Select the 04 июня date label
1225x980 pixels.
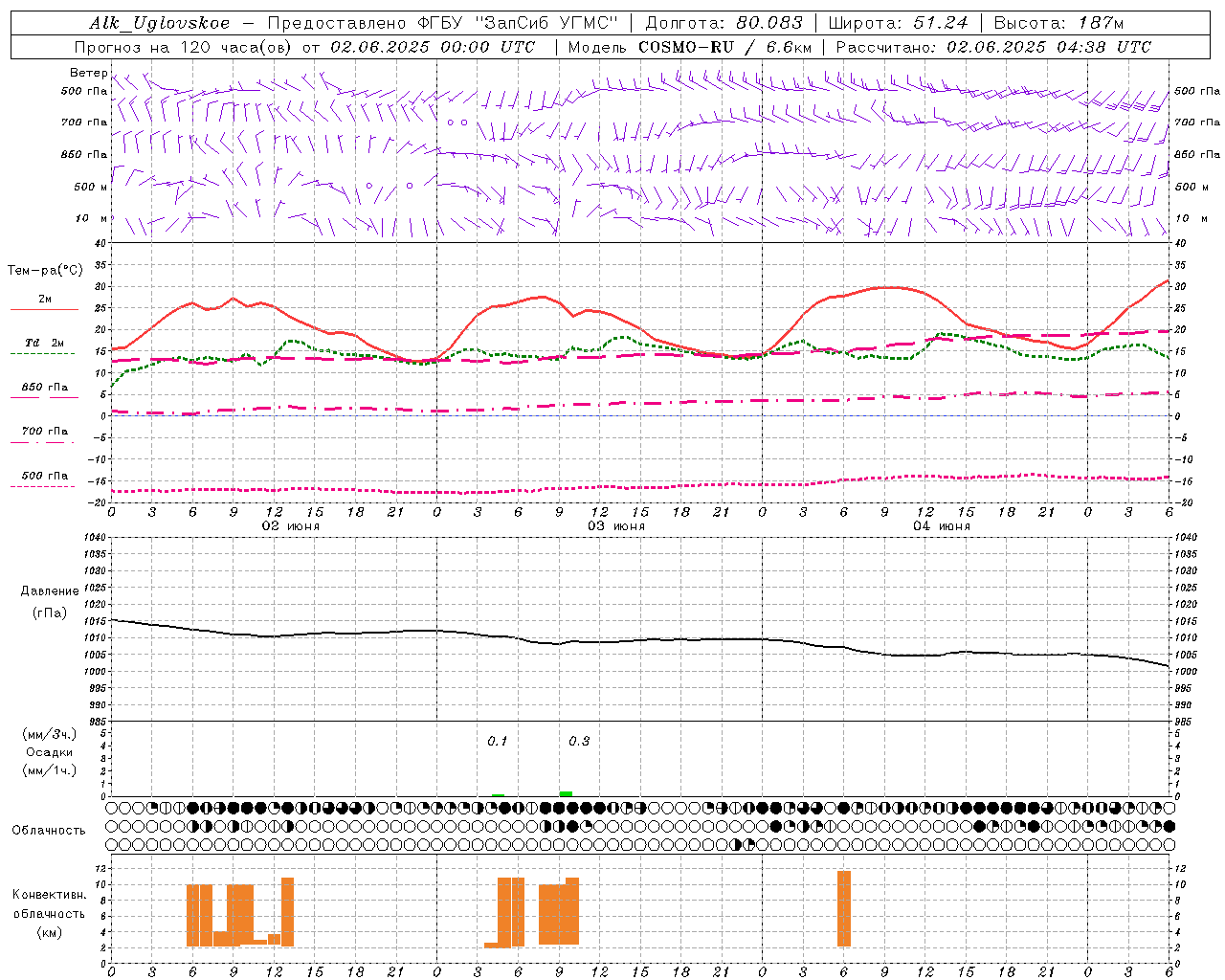click(942, 526)
